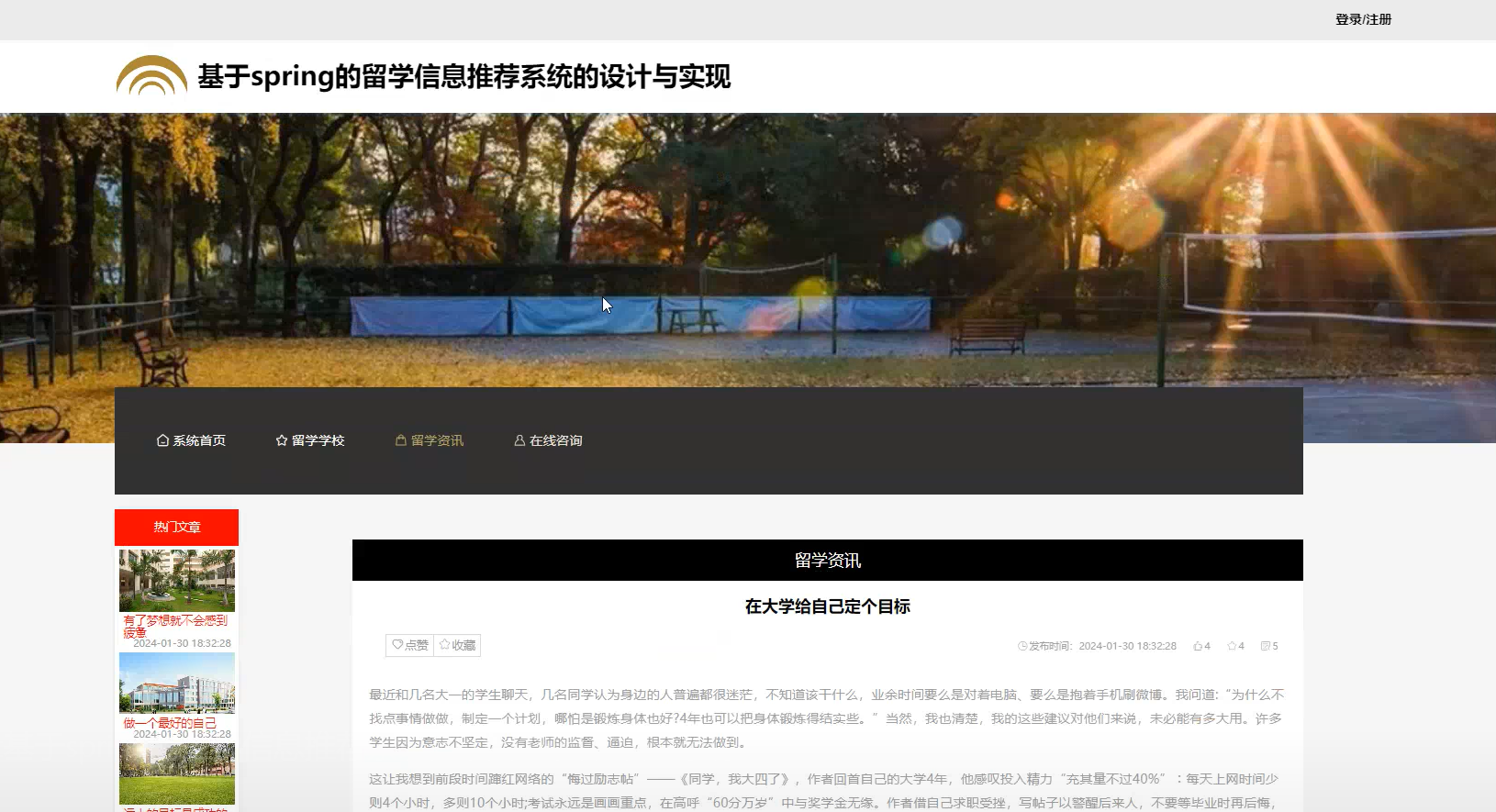Click the heart icon in 点赞 button
This screenshot has width=1496, height=812.
point(397,645)
